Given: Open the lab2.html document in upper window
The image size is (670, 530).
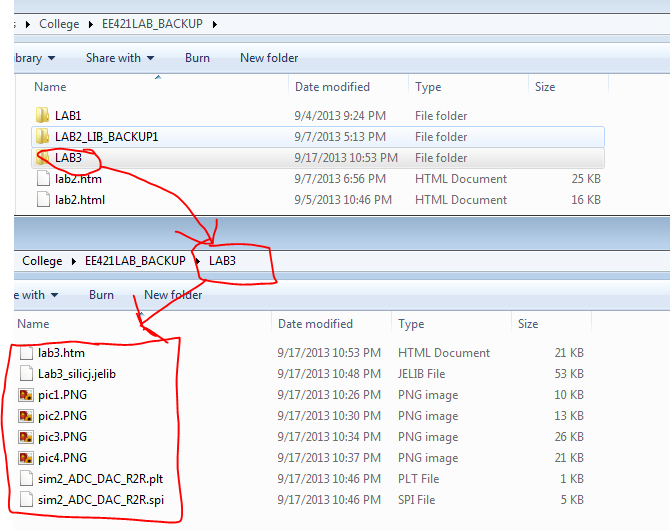Looking at the screenshot, I should click(x=80, y=200).
